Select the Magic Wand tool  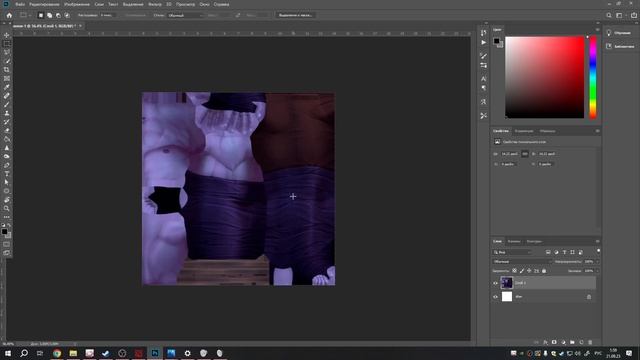click(x=7, y=61)
